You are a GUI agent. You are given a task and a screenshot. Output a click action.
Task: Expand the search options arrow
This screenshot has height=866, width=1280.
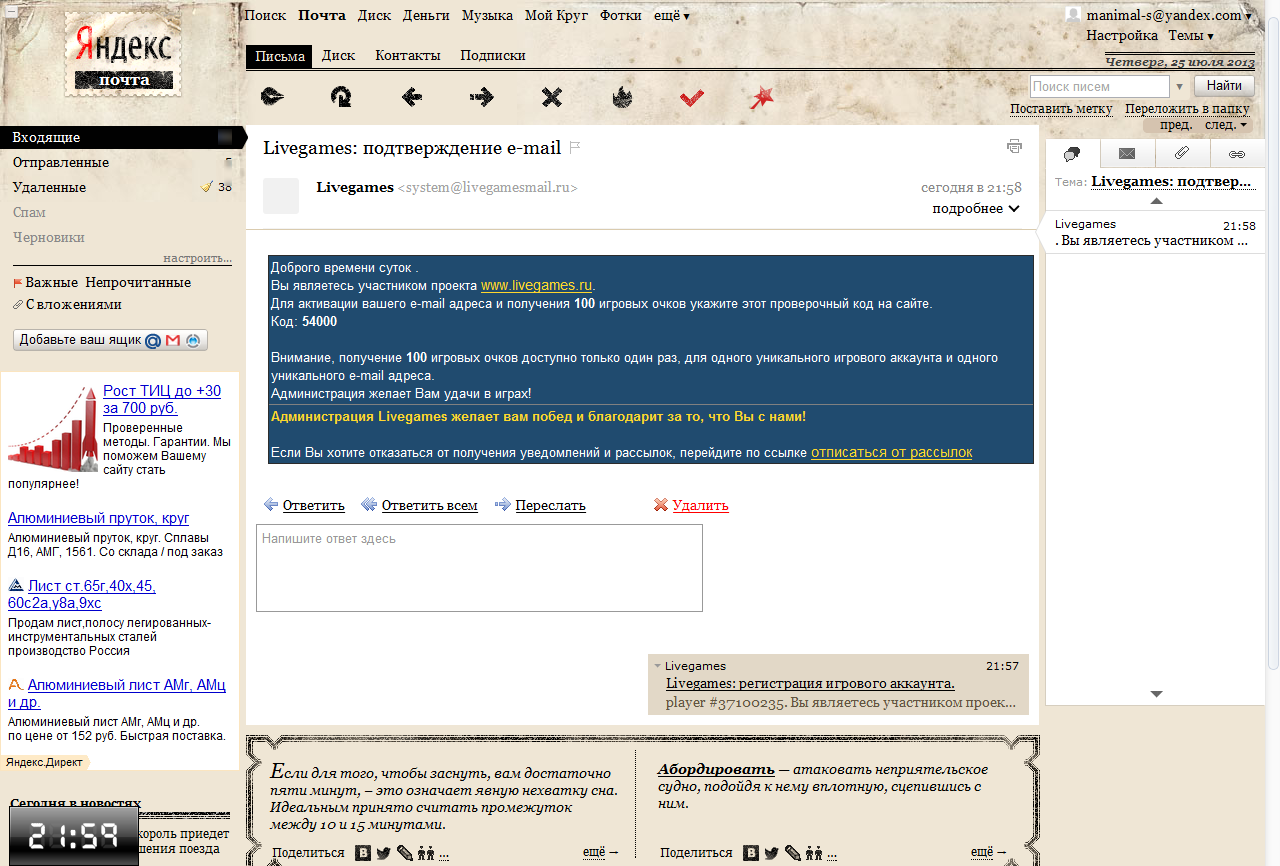click(x=1179, y=87)
